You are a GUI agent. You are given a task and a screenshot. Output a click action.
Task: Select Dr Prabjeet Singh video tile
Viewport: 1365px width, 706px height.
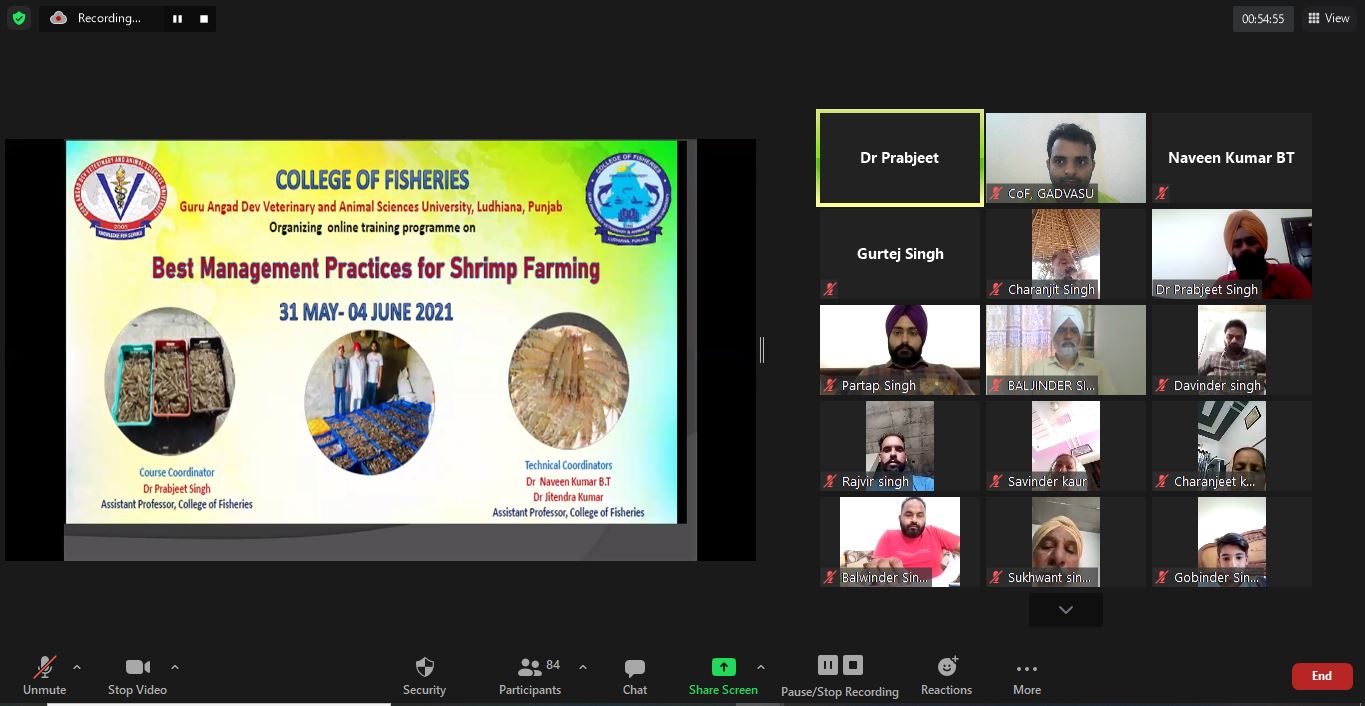click(1232, 254)
